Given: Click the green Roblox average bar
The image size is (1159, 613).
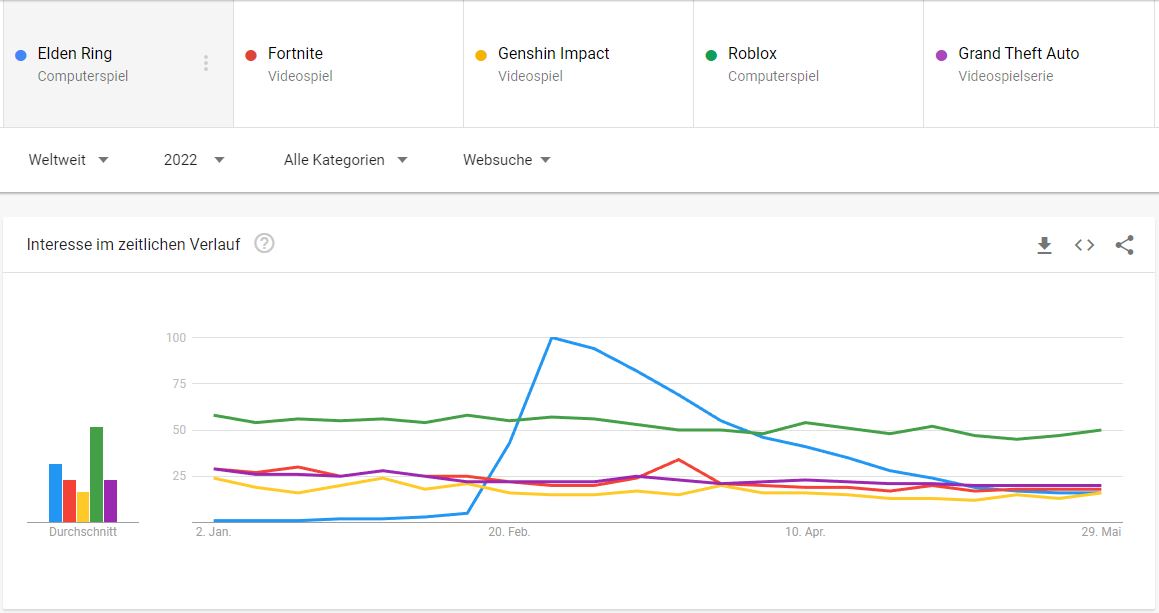Looking at the screenshot, I should 96,474.
